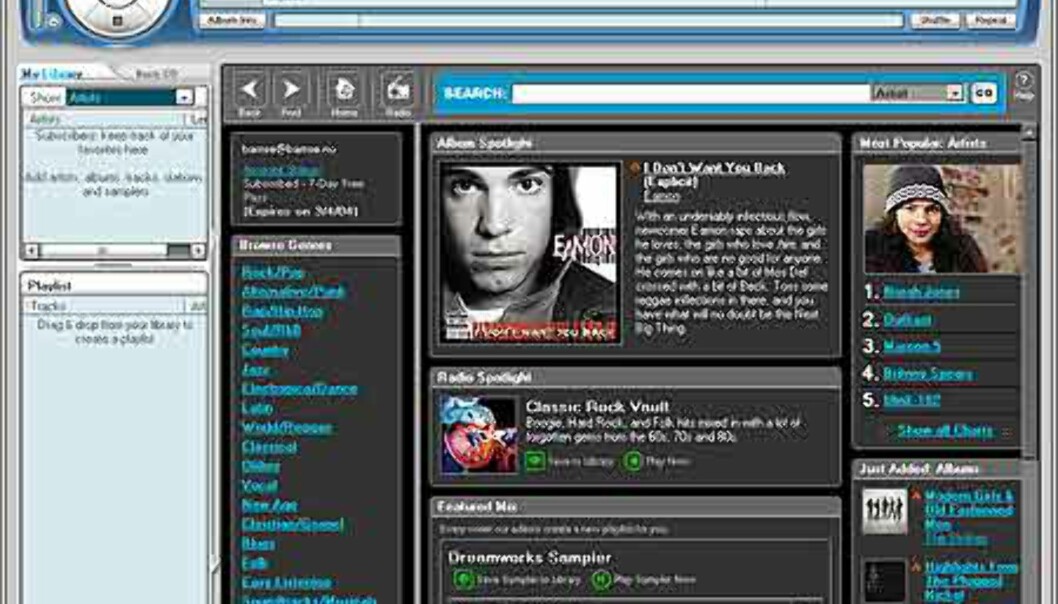
Task: Open the Most Popular Artists photo
Action: click(x=941, y=219)
